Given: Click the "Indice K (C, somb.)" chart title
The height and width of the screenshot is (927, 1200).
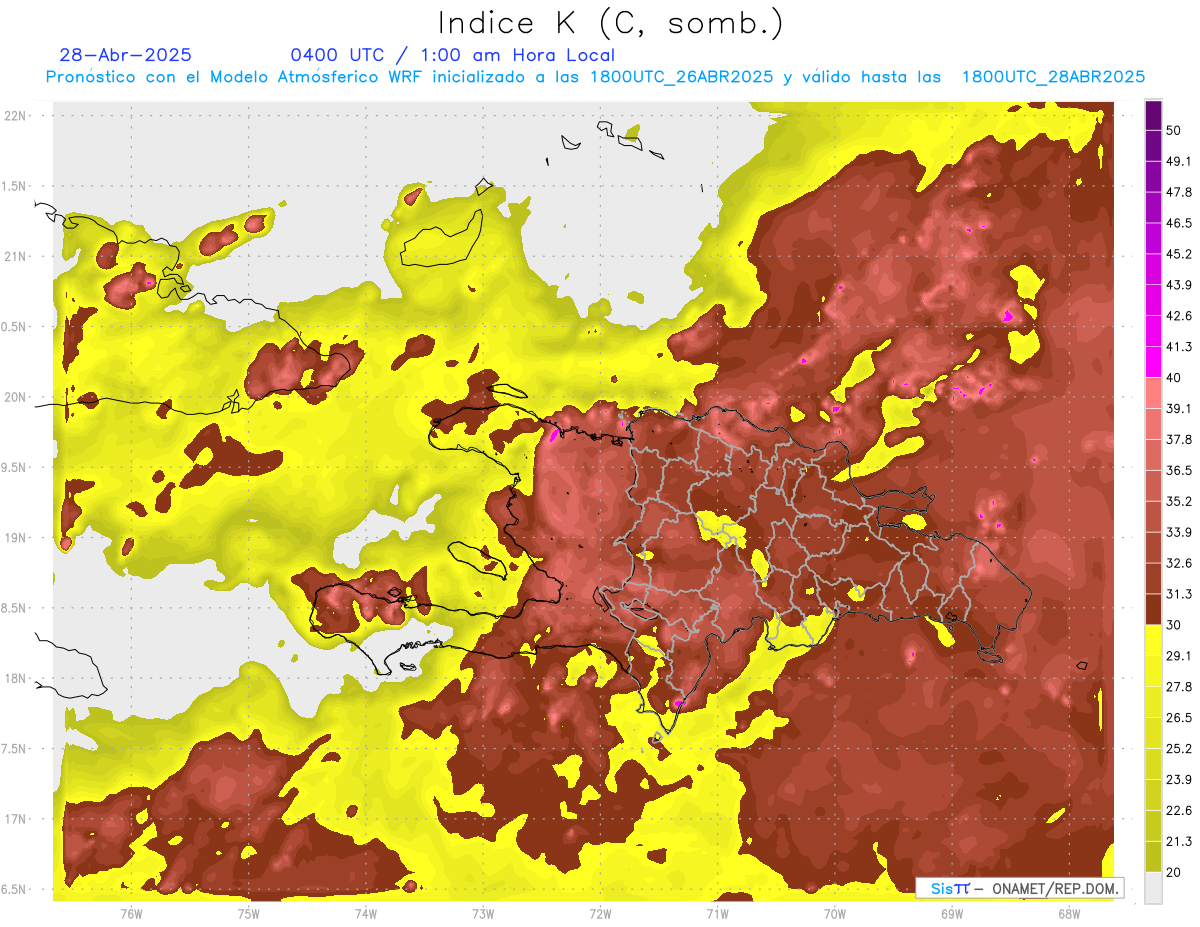Looking at the screenshot, I should [x=610, y=22].
